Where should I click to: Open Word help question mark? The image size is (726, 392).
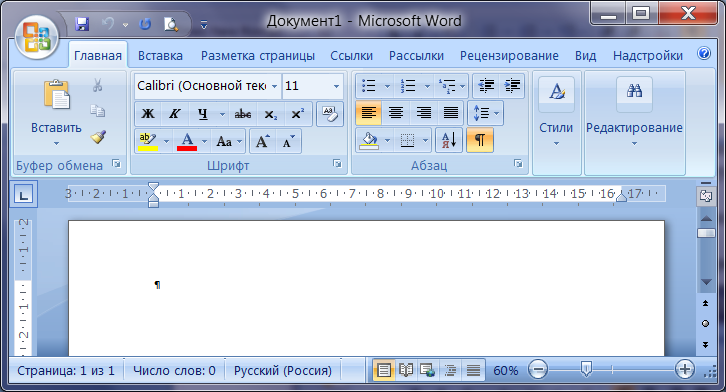pos(704,54)
